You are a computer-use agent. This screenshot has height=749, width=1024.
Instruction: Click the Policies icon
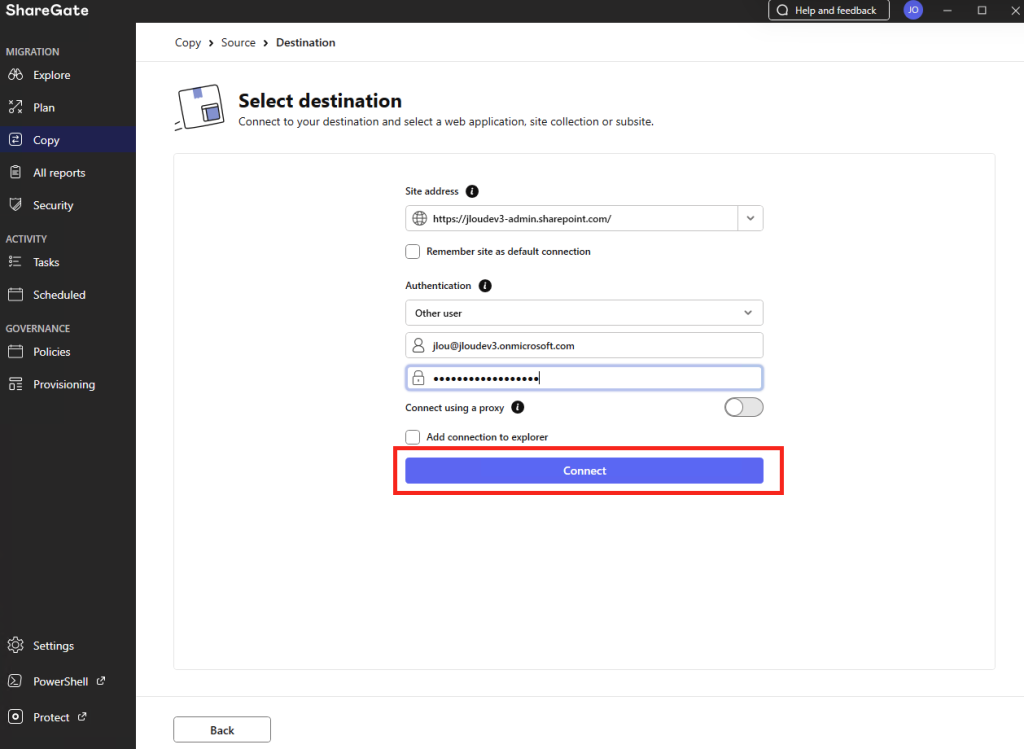click(16, 351)
